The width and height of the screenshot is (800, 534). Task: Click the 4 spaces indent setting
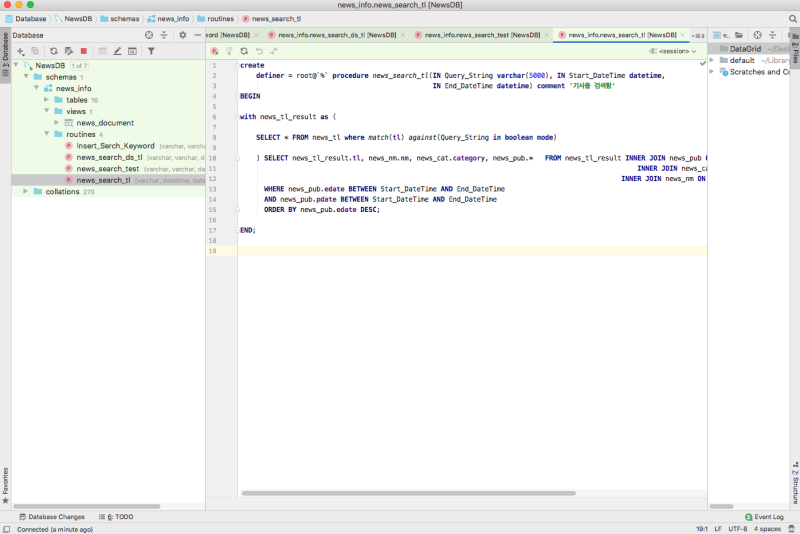767,529
